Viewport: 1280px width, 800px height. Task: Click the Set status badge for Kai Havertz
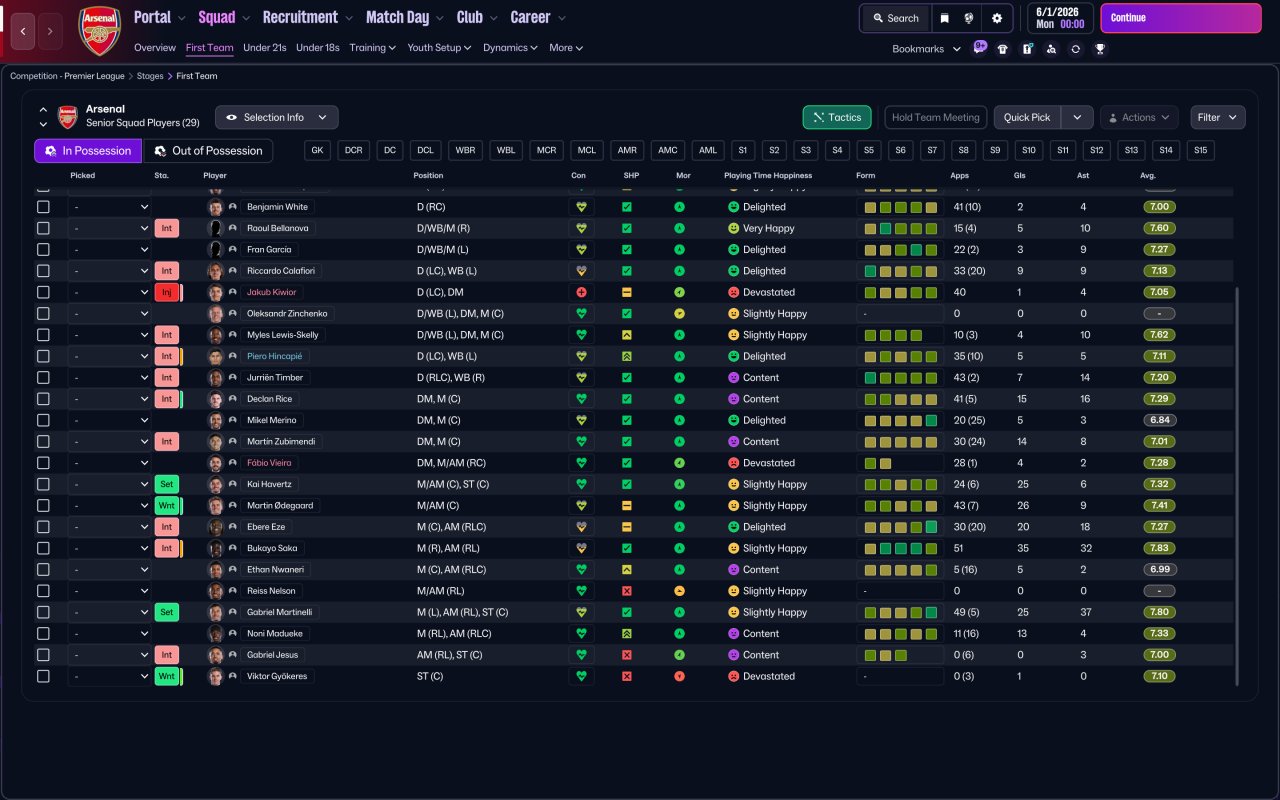tap(166, 484)
